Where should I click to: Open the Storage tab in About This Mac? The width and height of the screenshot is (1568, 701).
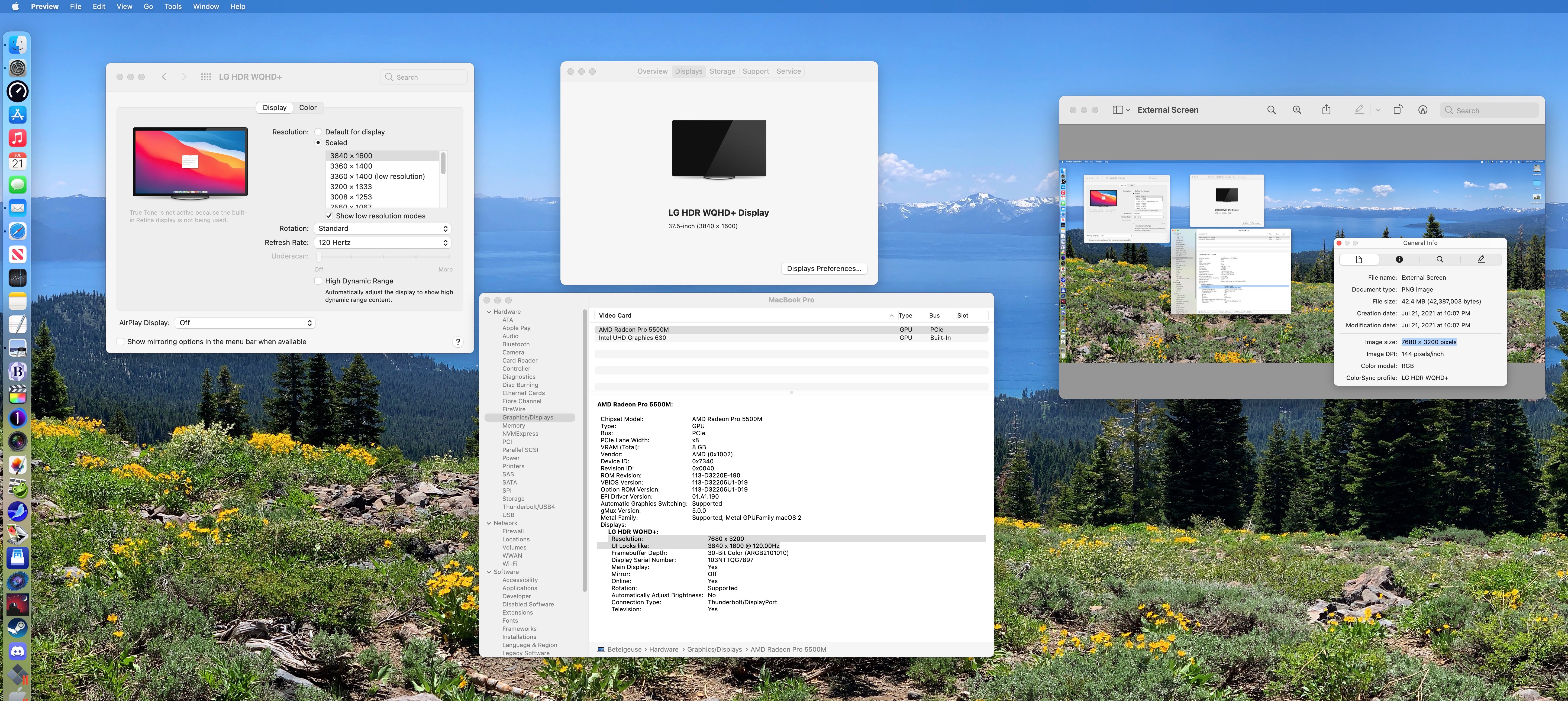[722, 71]
